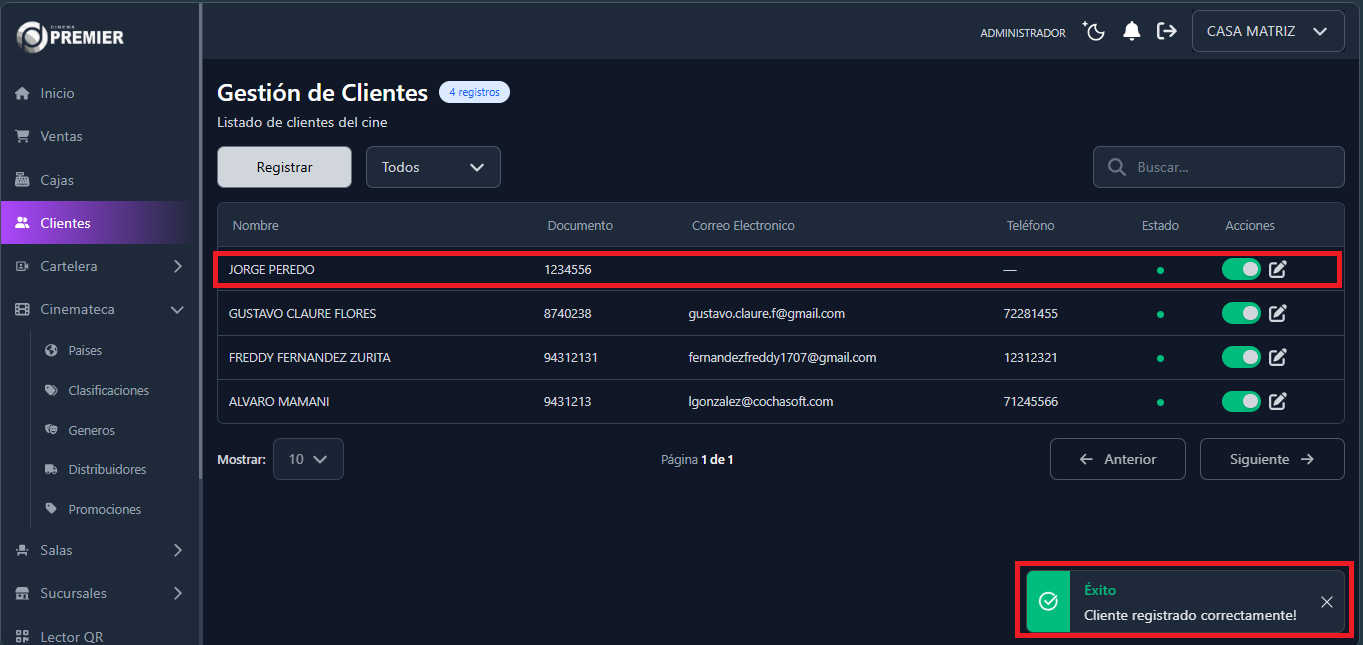Toggle dark mode moon icon
Image resolution: width=1363 pixels, height=645 pixels.
1094,32
